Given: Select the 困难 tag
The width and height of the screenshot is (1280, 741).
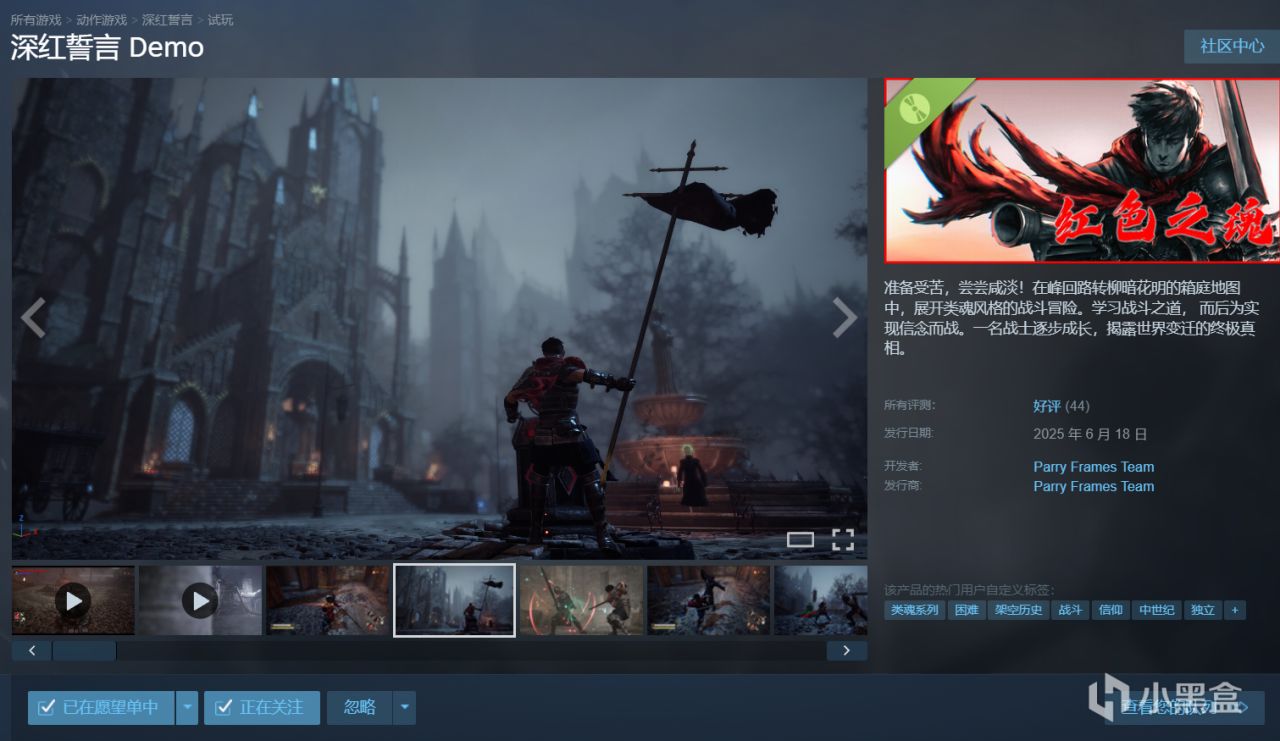Looking at the screenshot, I should [x=967, y=610].
